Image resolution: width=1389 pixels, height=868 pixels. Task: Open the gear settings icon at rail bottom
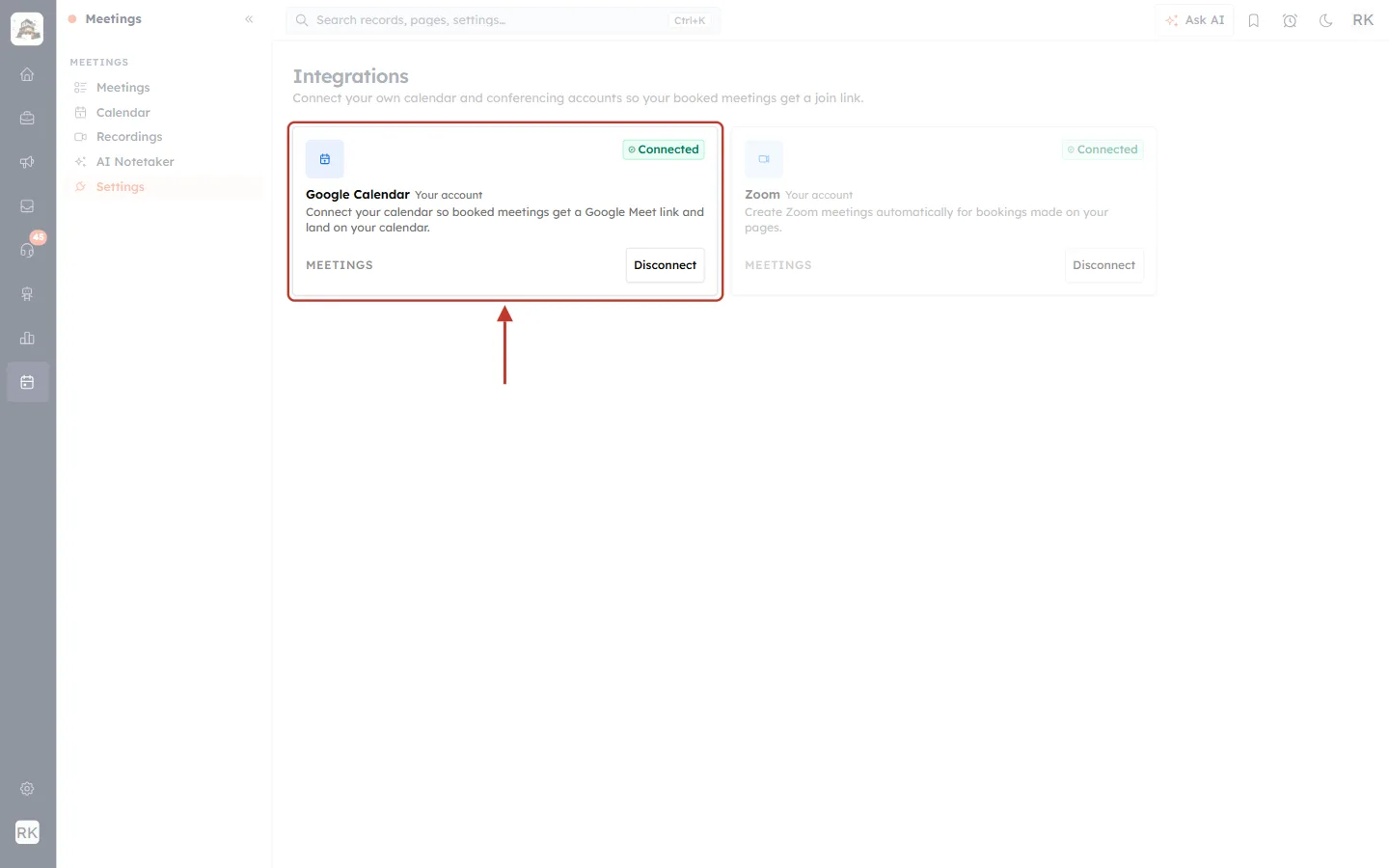[x=27, y=789]
